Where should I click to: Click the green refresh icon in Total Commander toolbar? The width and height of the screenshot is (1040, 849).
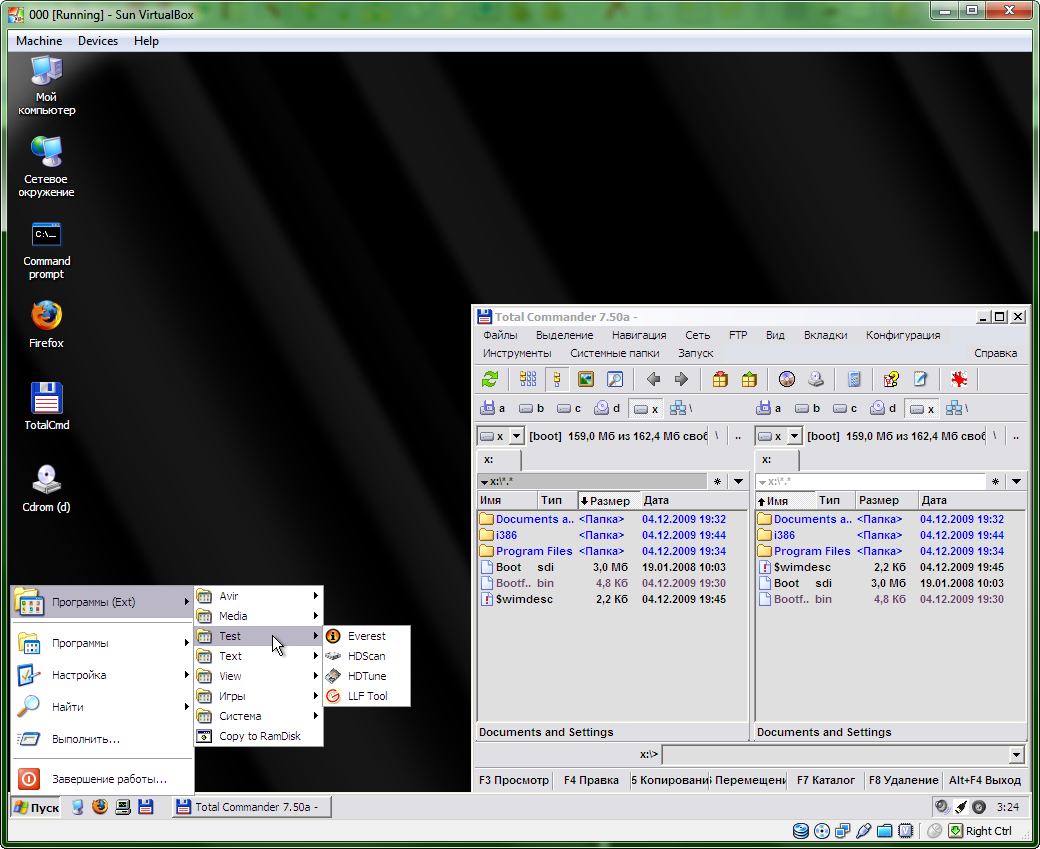click(x=490, y=380)
